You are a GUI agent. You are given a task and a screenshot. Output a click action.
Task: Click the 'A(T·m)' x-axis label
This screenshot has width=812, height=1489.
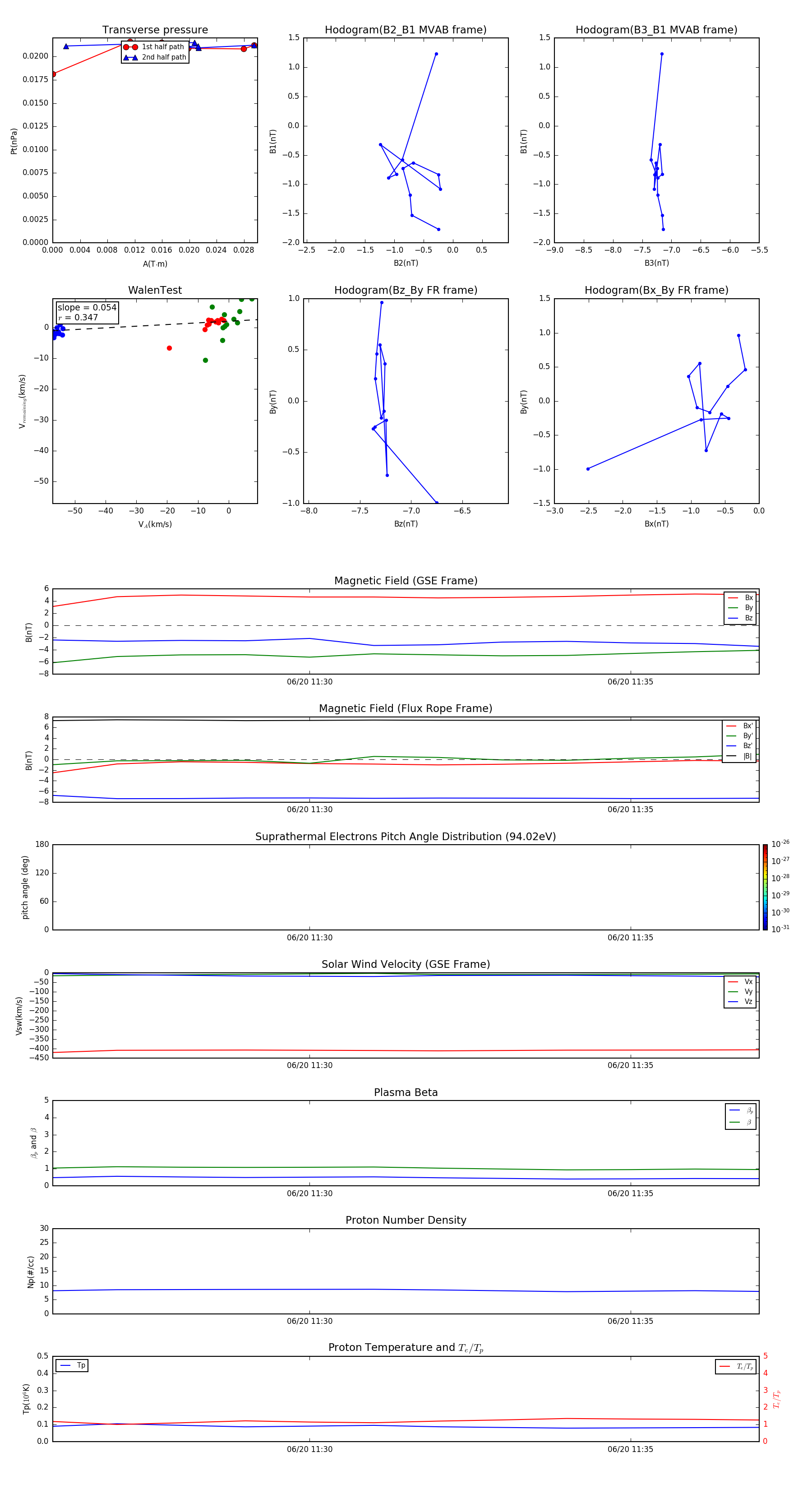(x=155, y=264)
